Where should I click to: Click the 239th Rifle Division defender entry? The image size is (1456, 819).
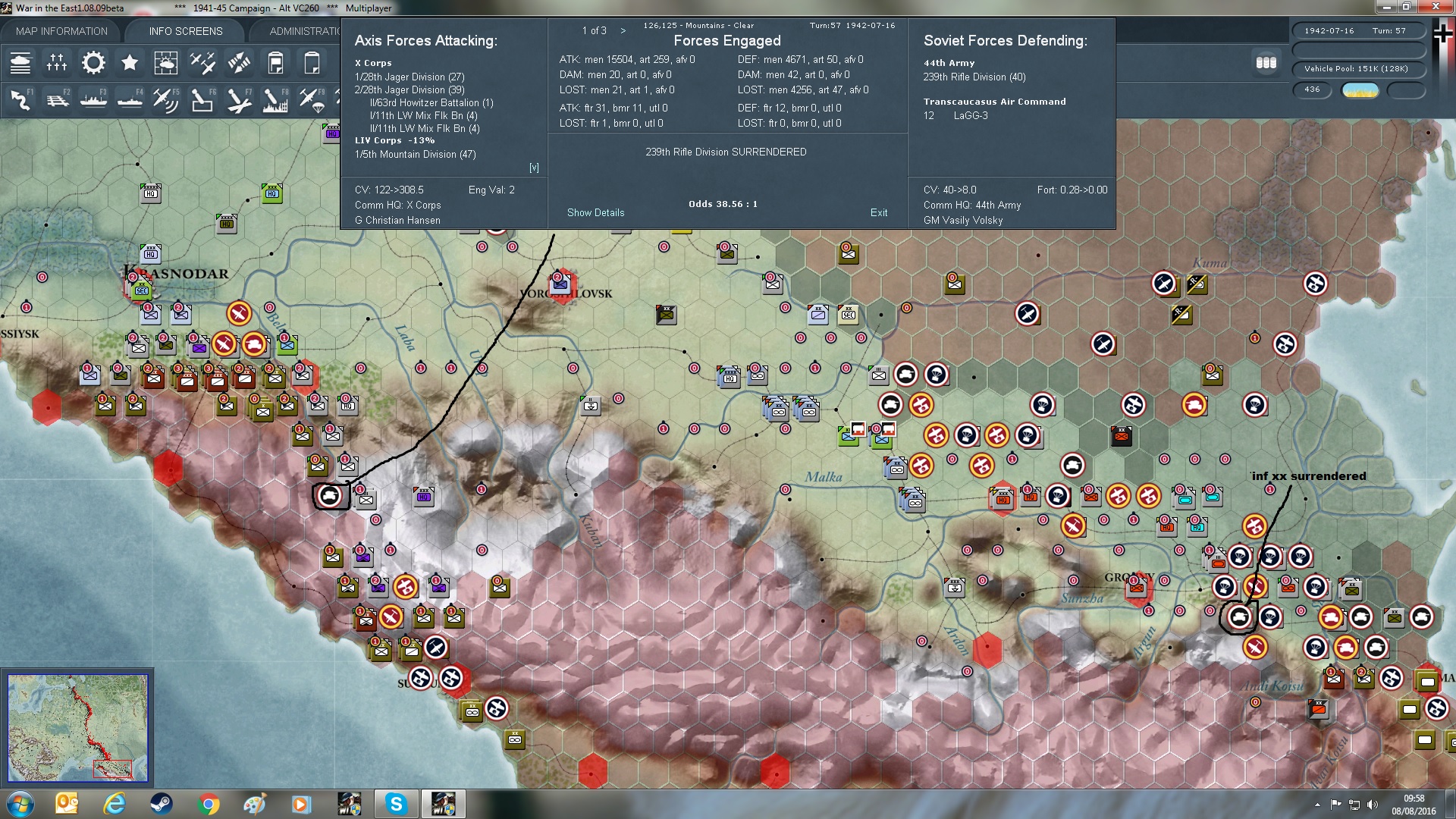974,77
